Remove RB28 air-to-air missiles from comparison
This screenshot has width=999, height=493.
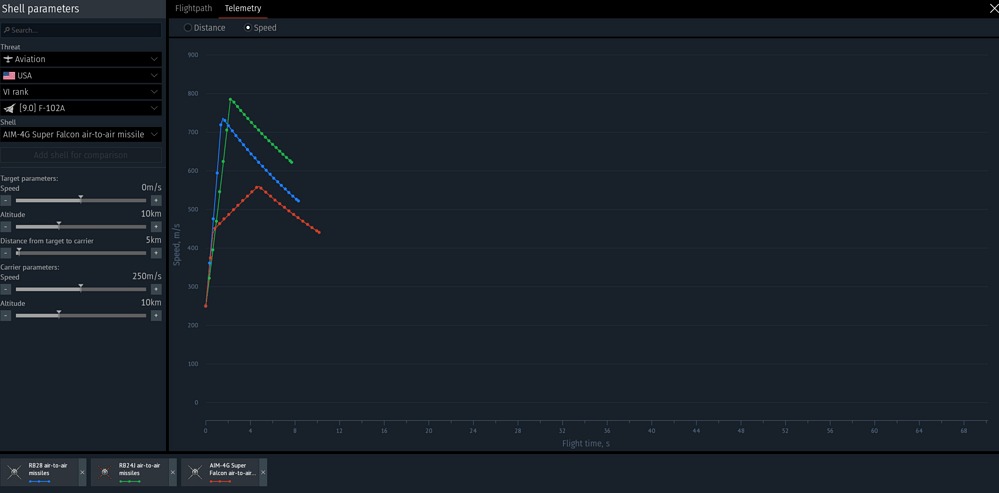(x=82, y=472)
